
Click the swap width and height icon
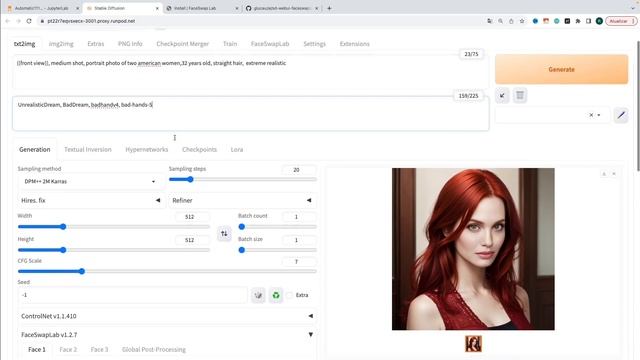pos(224,233)
